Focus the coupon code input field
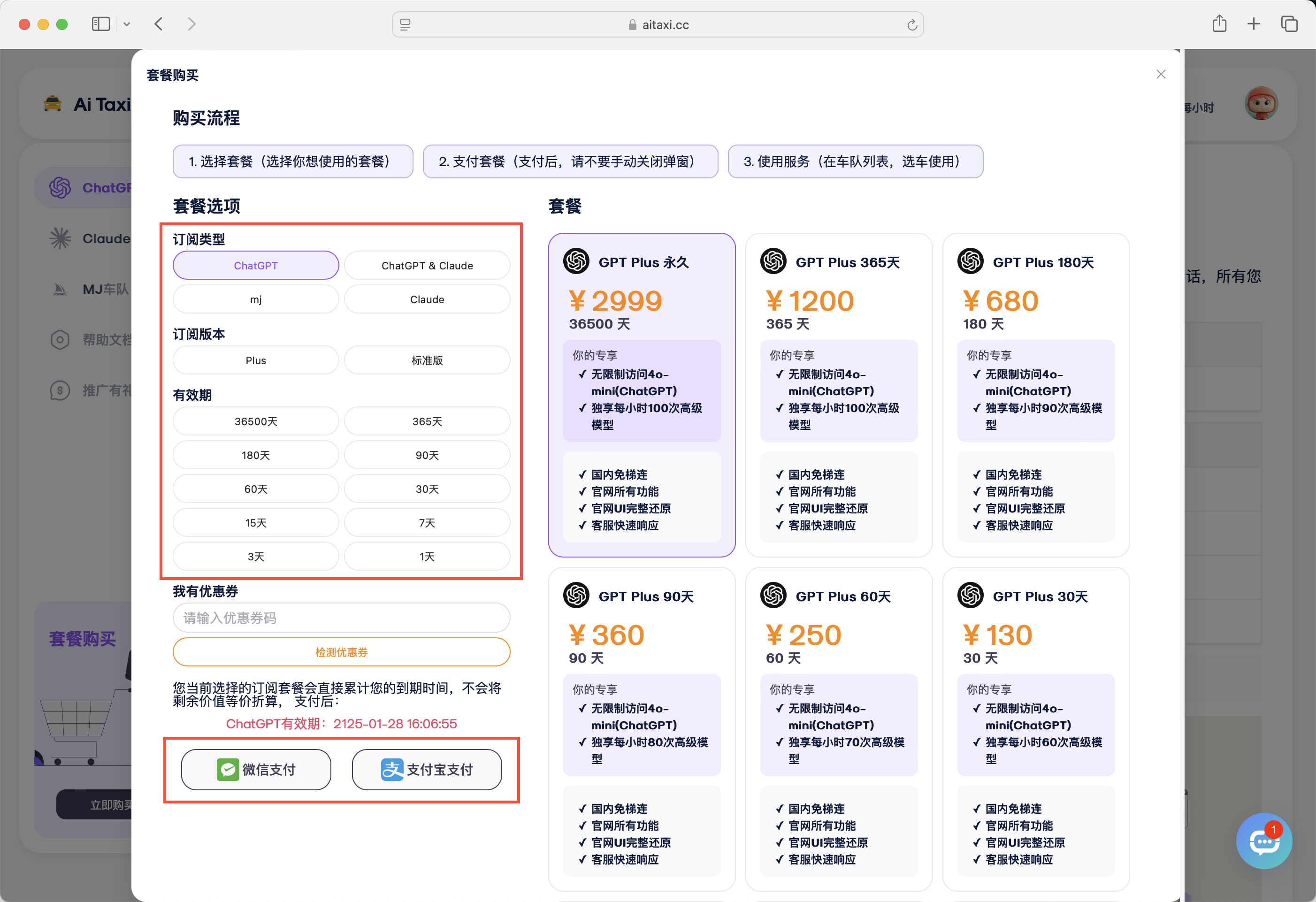Image resolution: width=1316 pixels, height=902 pixels. pos(341,618)
